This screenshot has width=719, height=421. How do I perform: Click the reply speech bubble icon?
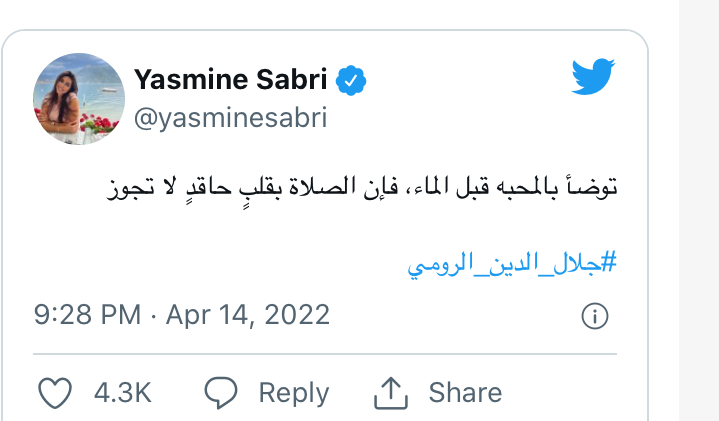[219, 393]
